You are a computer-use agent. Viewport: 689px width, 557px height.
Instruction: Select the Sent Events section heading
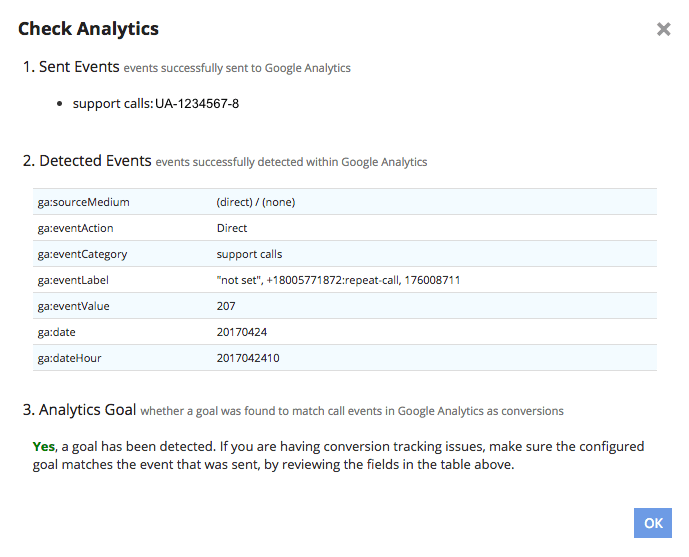(x=79, y=68)
